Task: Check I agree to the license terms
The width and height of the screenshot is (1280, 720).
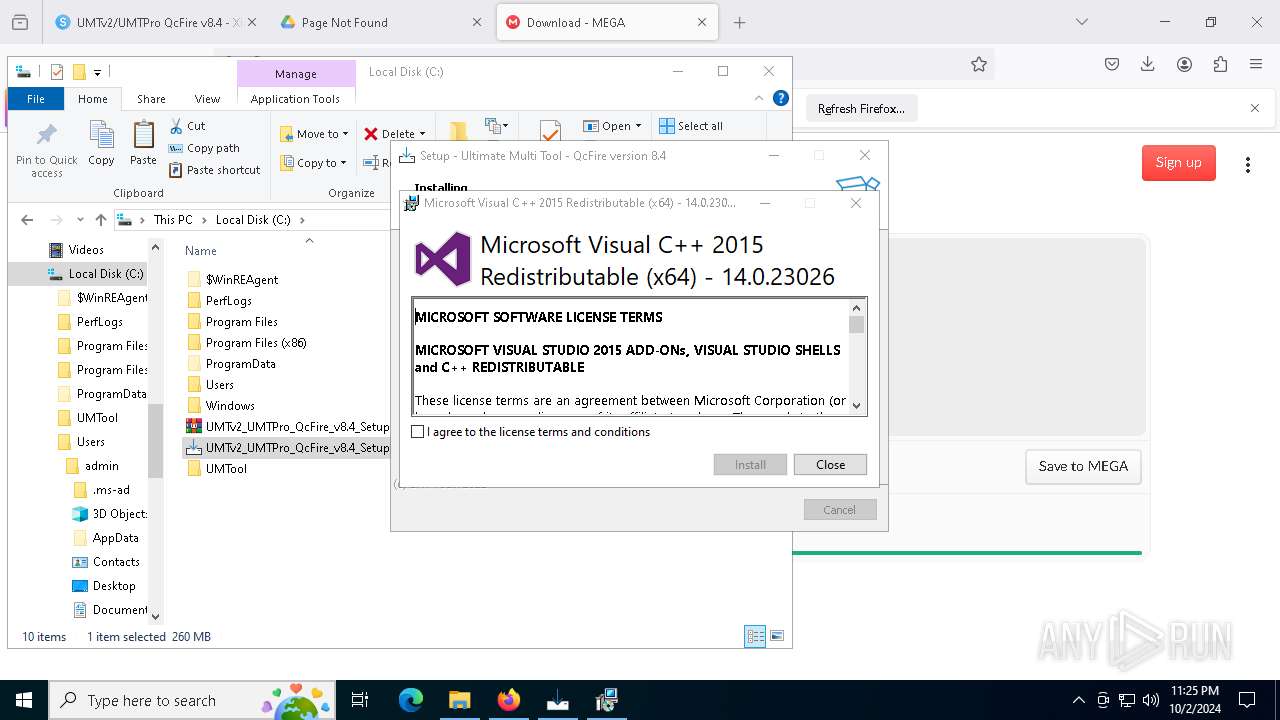Action: (x=418, y=432)
